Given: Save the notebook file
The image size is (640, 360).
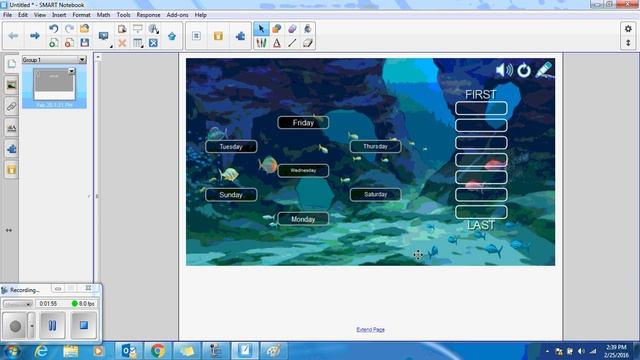Looking at the screenshot, I should coord(84,43).
